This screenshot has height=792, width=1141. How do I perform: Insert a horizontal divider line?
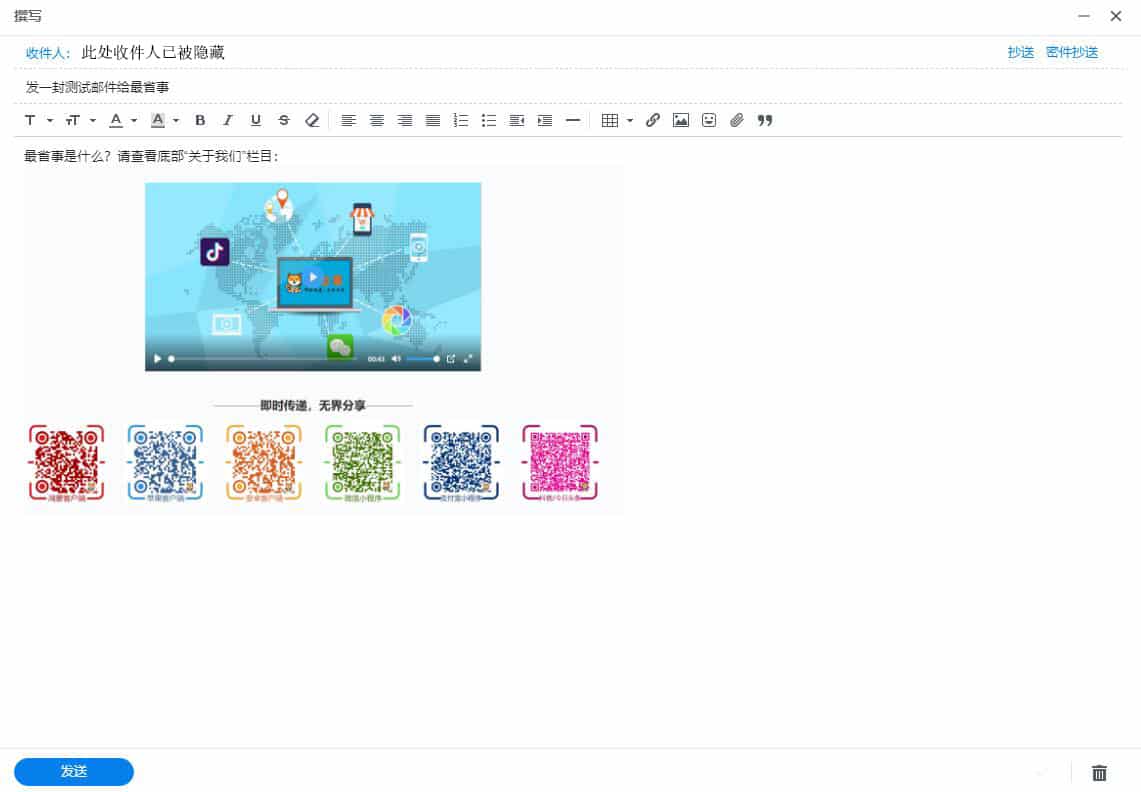tap(573, 120)
